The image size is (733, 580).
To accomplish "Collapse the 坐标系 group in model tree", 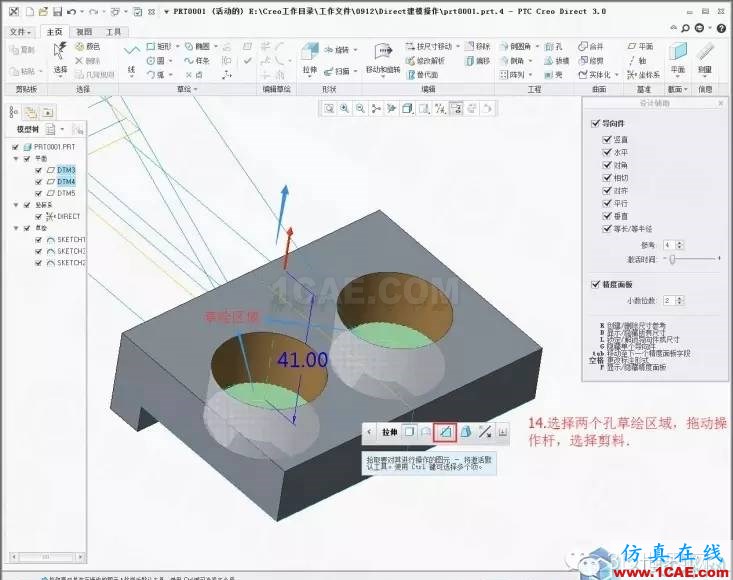I will point(16,205).
